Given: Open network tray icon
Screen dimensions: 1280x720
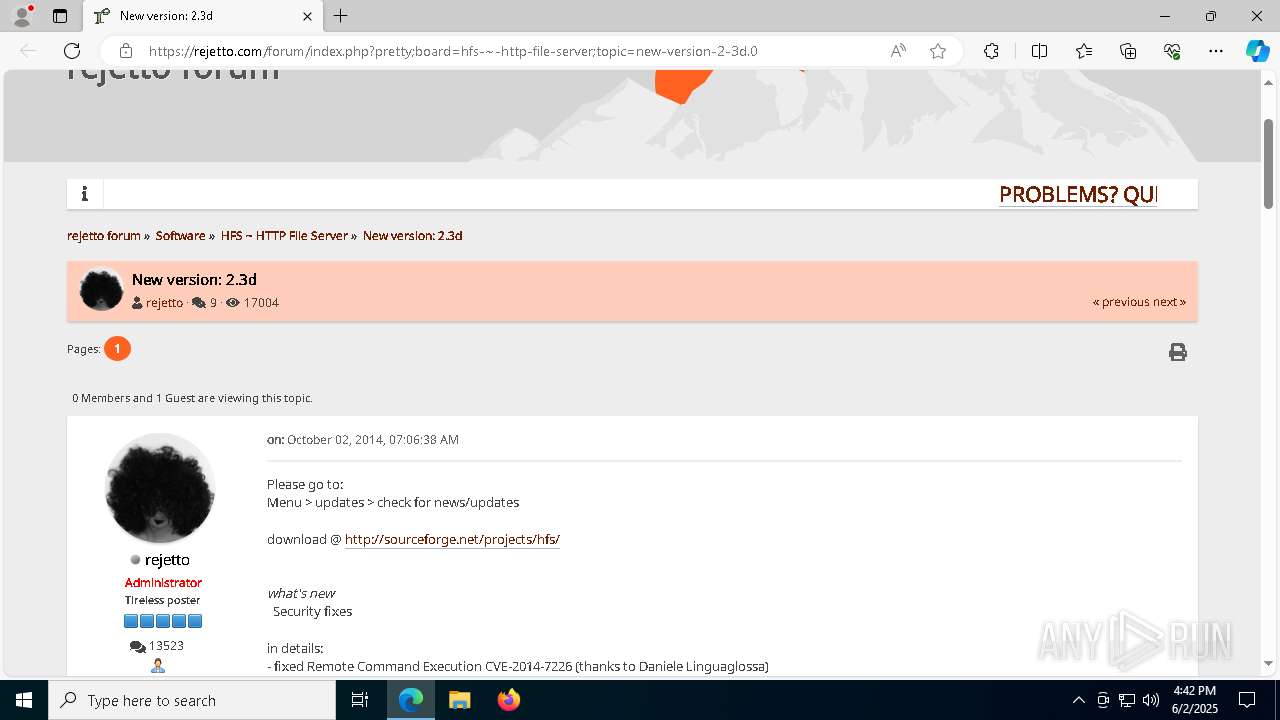Looking at the screenshot, I should (x=1126, y=700).
